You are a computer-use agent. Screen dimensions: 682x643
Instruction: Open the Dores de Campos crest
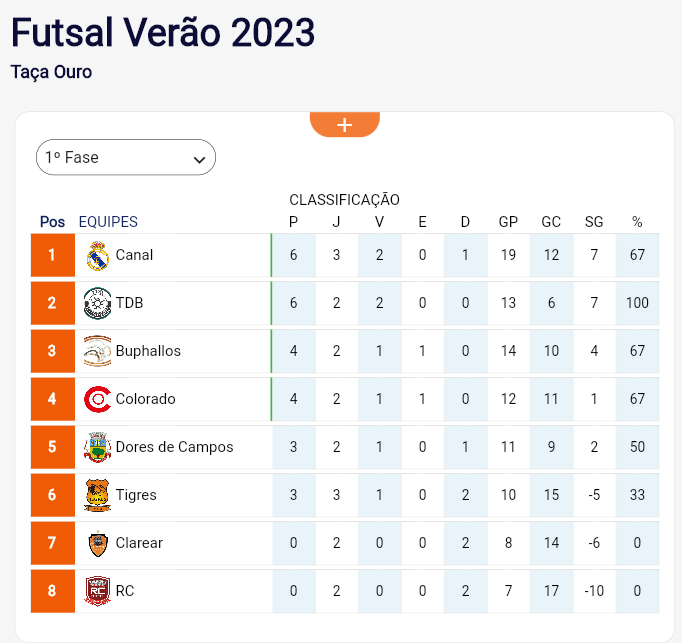point(97,447)
